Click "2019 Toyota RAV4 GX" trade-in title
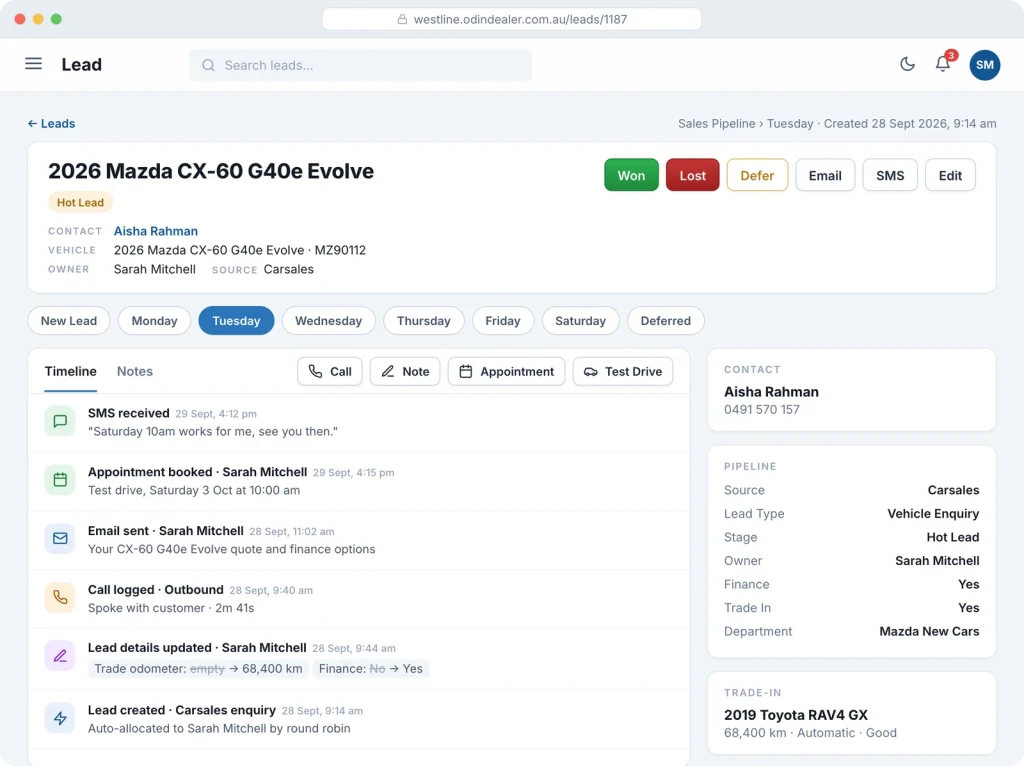Viewport: 1024px width, 766px height. pyautogui.click(x=795, y=714)
